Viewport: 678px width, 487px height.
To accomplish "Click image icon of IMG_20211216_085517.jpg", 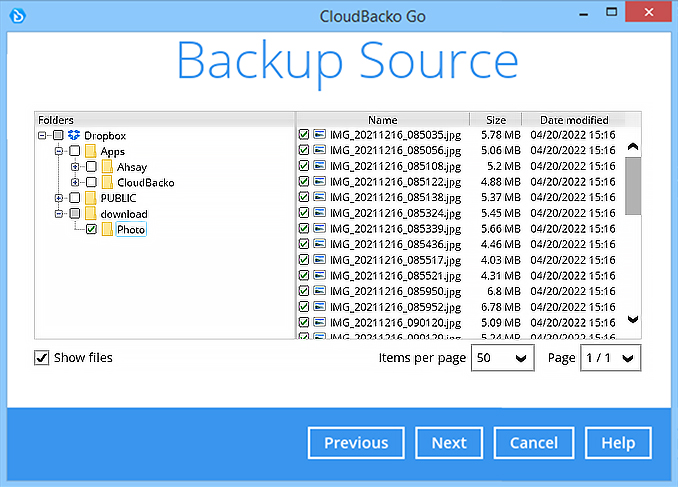I will (x=320, y=260).
